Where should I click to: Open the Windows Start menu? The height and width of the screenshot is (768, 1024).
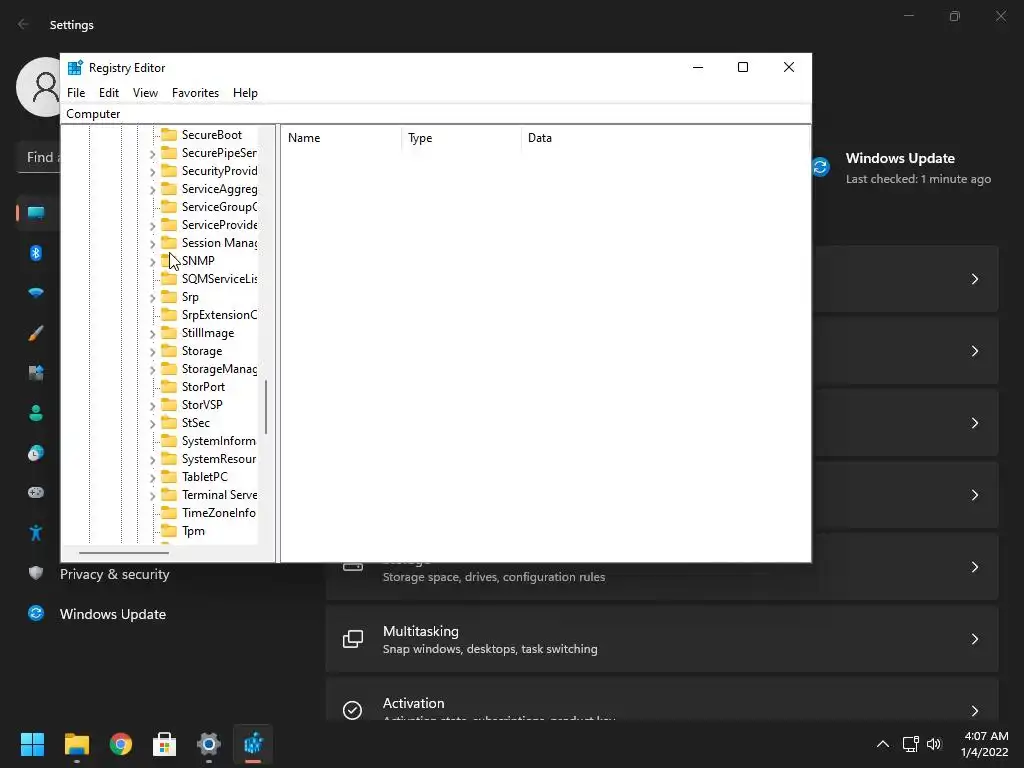point(32,744)
